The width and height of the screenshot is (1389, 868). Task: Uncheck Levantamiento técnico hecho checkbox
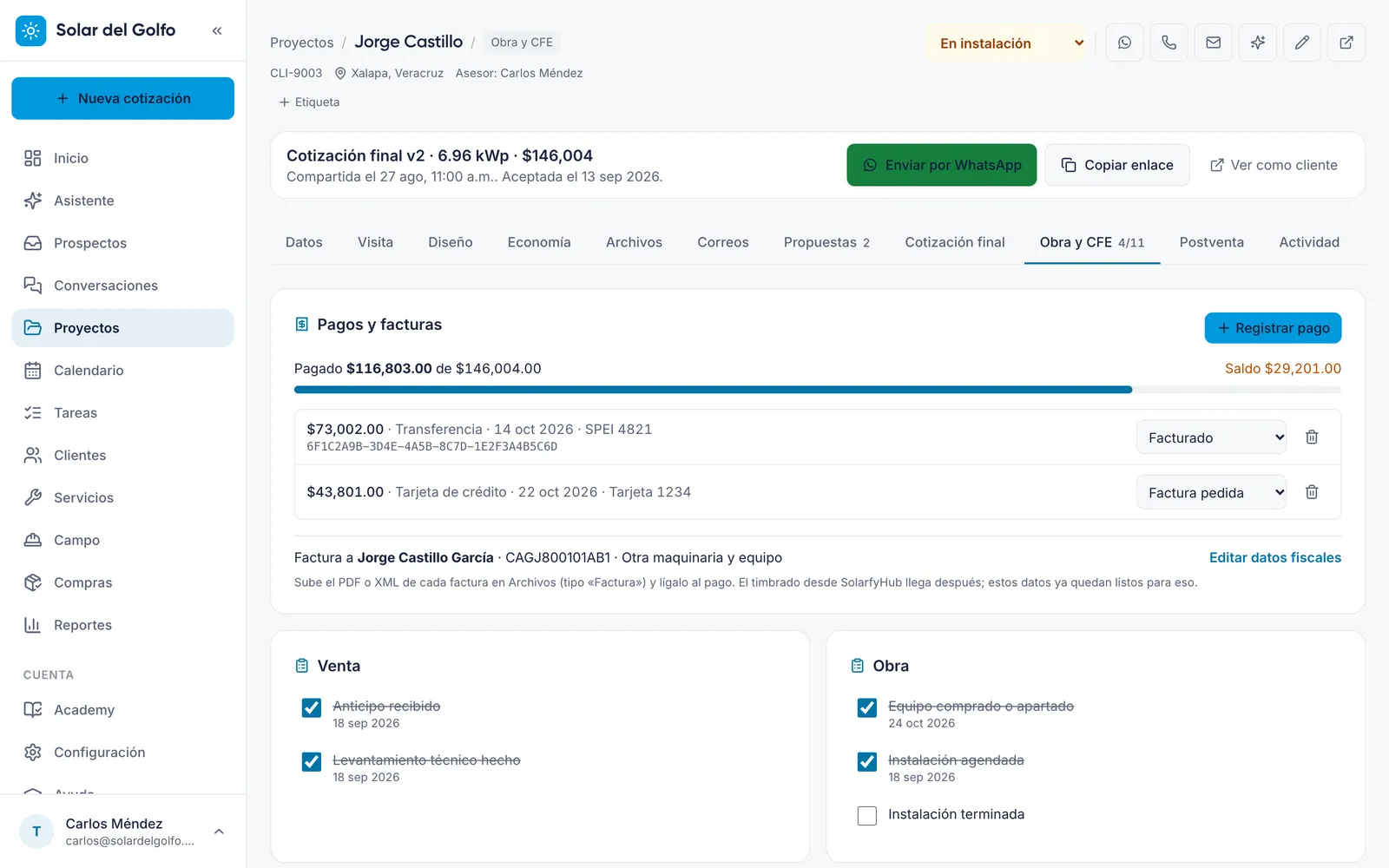point(312,762)
